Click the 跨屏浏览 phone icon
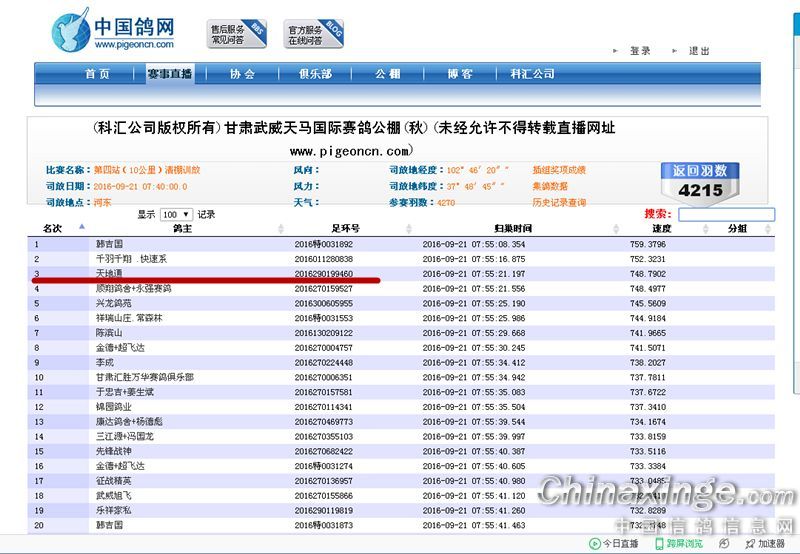The height and width of the screenshot is (554, 800). [x=660, y=543]
